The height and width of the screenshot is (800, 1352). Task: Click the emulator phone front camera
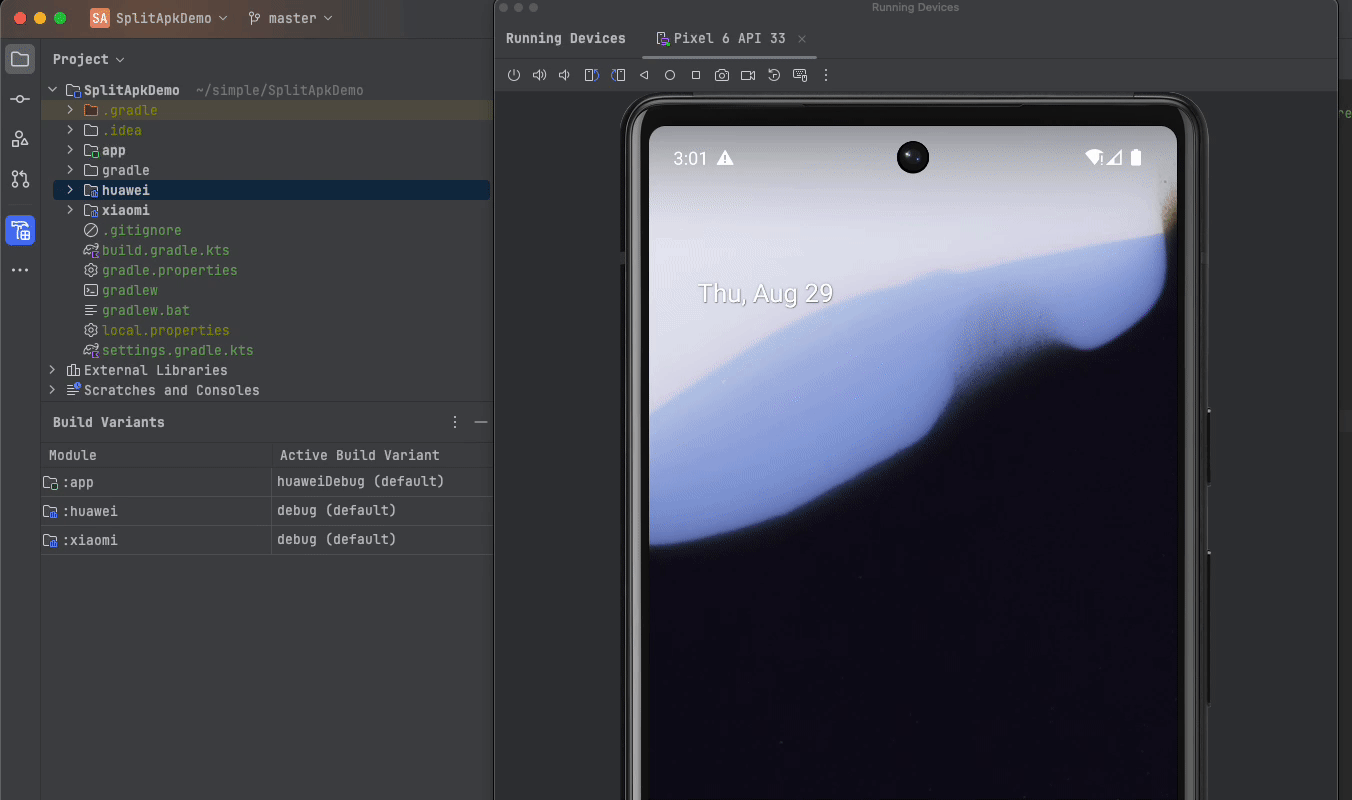click(913, 157)
